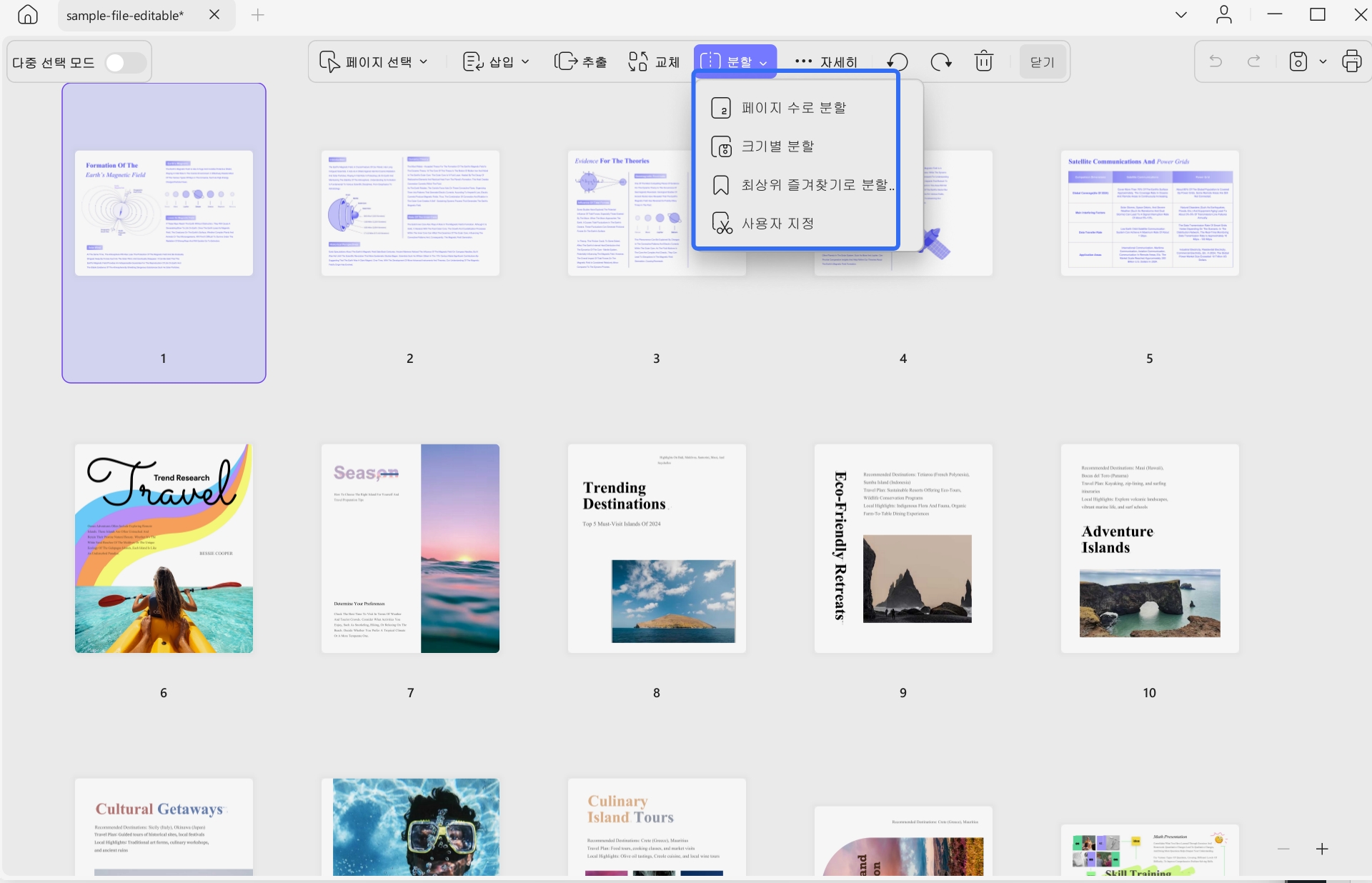This screenshot has height=883, width=1372.
Task: Click the insert page icon
Action: [x=472, y=61]
